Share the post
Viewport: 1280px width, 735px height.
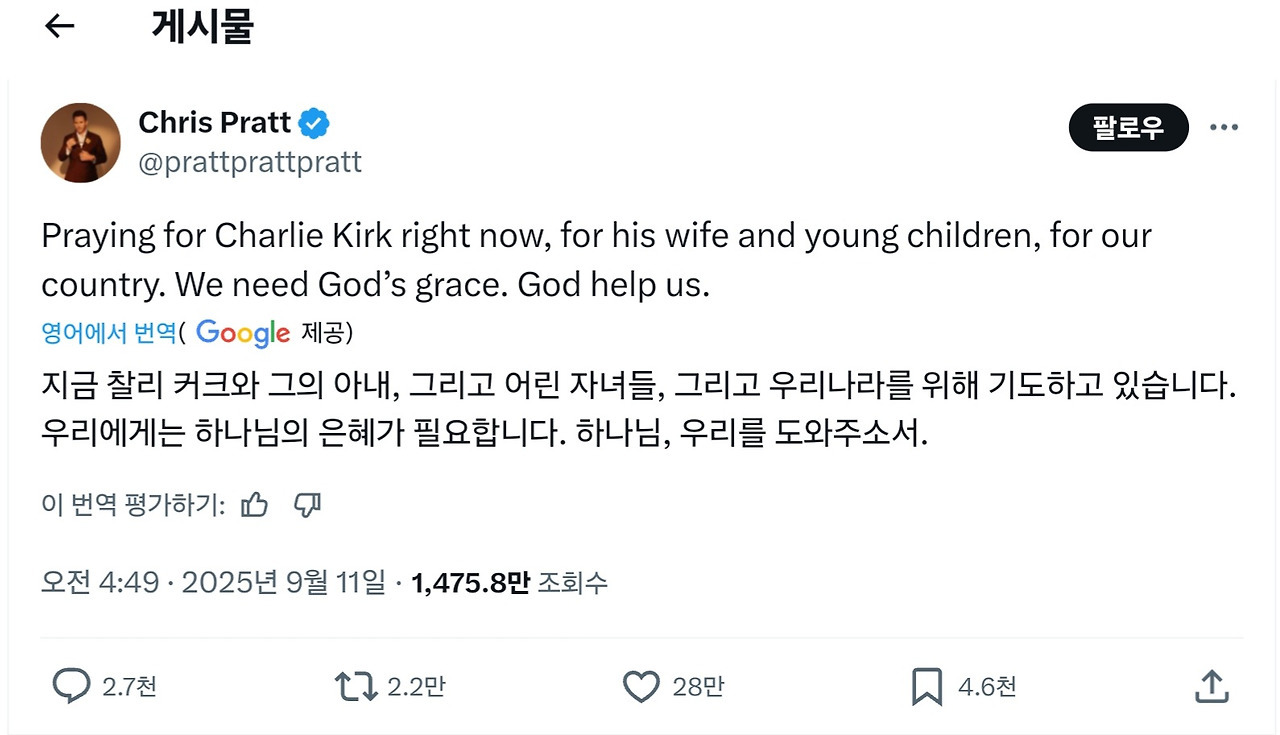pos(1211,686)
